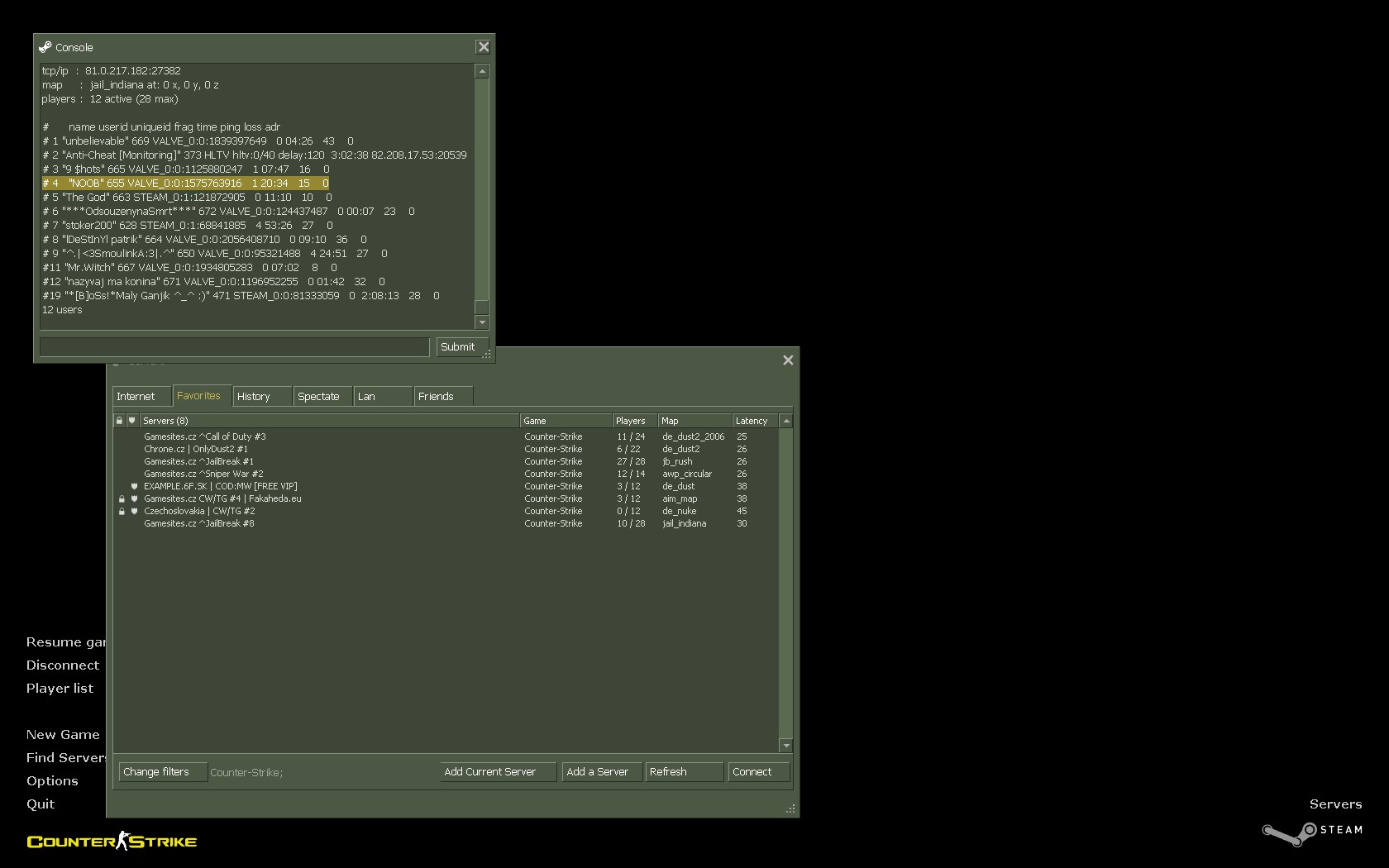The height and width of the screenshot is (868, 1389).
Task: Switch to the History tab
Action: 262,396
